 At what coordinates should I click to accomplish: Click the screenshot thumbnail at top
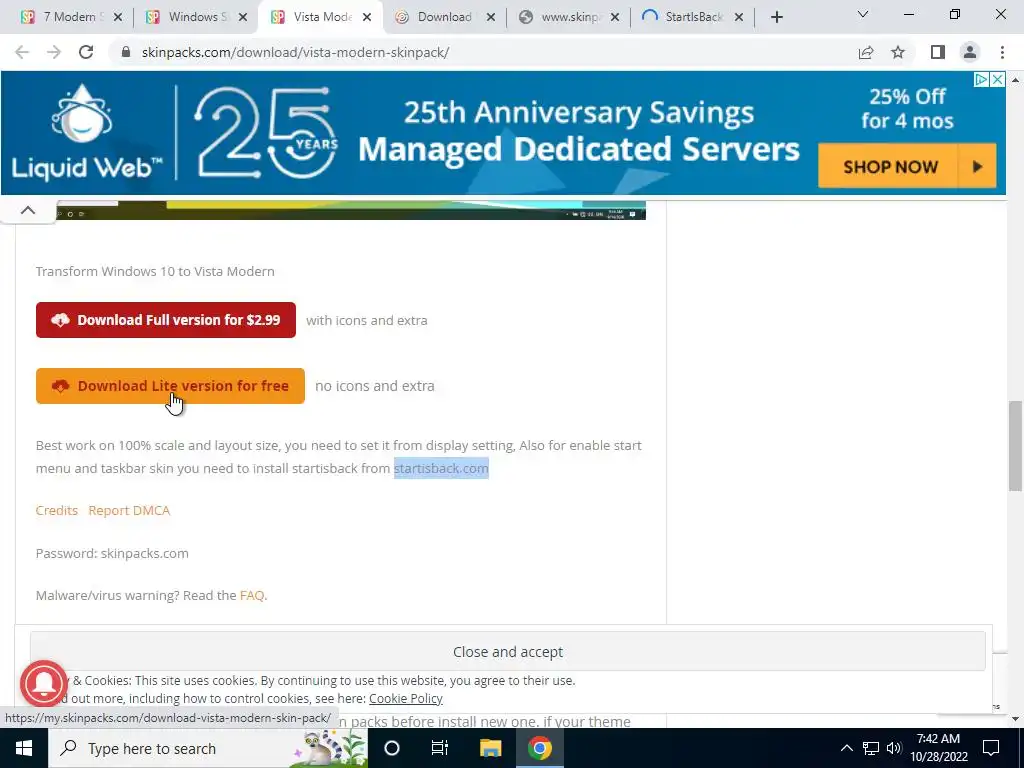pos(351,210)
